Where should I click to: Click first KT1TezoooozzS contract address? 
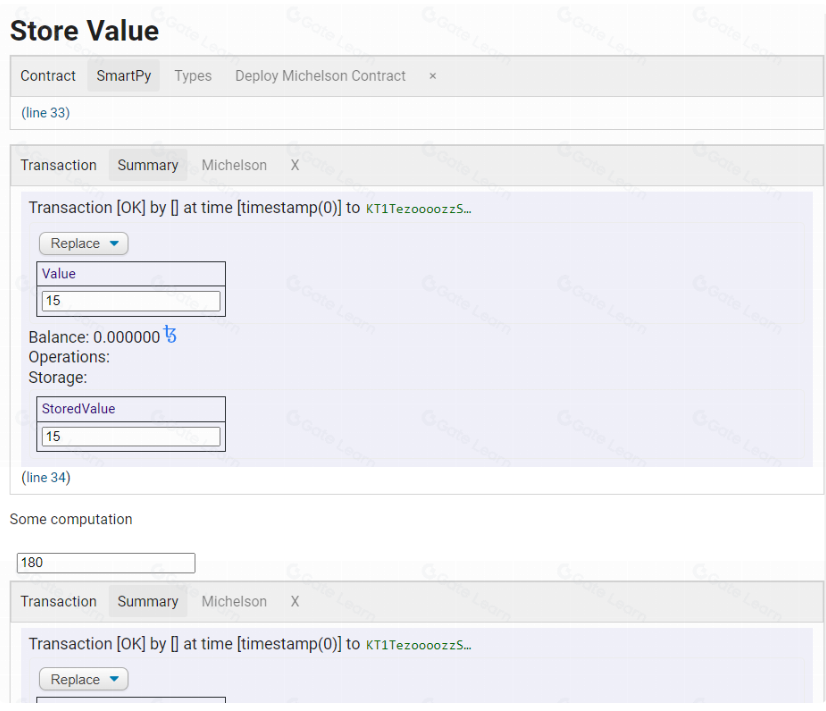418,209
